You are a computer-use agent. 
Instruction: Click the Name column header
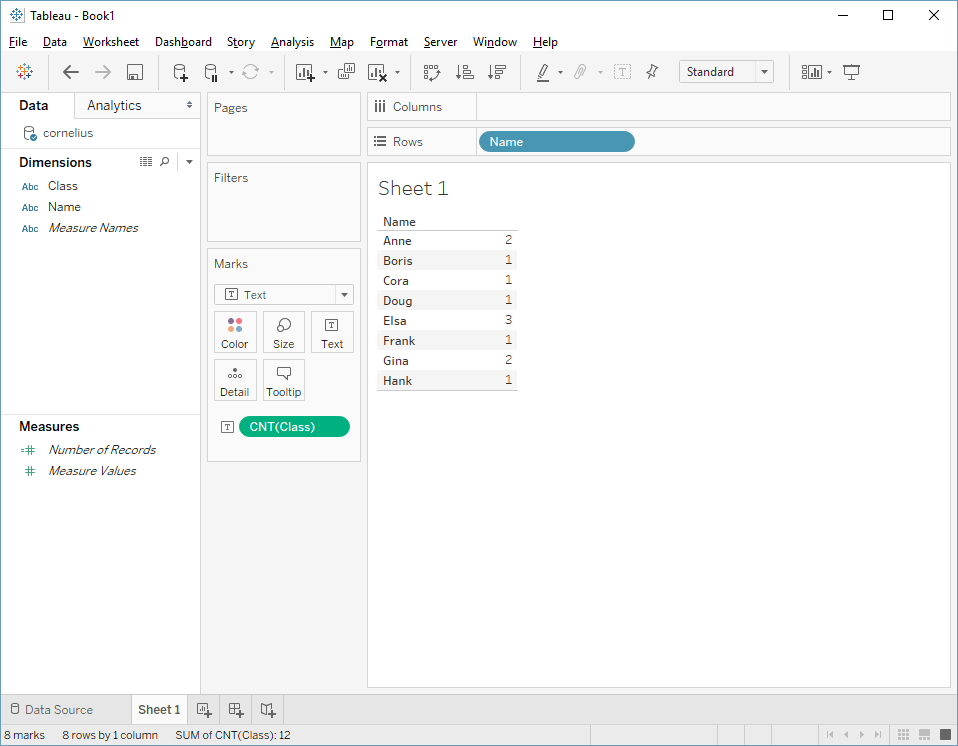tap(399, 222)
